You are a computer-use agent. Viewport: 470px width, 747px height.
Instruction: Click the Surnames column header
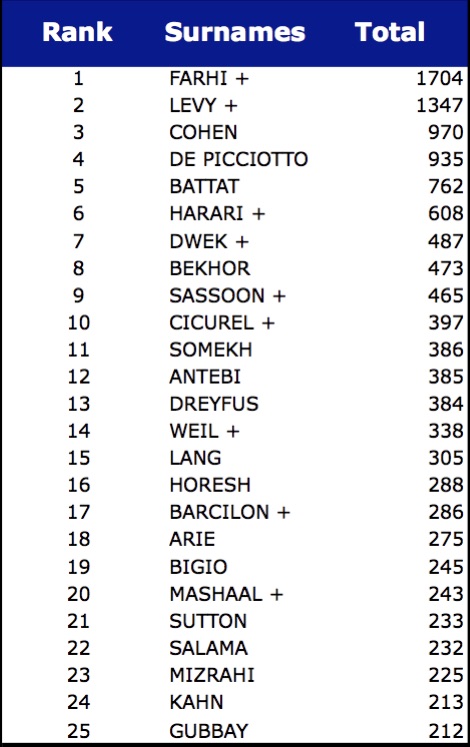coord(235,32)
